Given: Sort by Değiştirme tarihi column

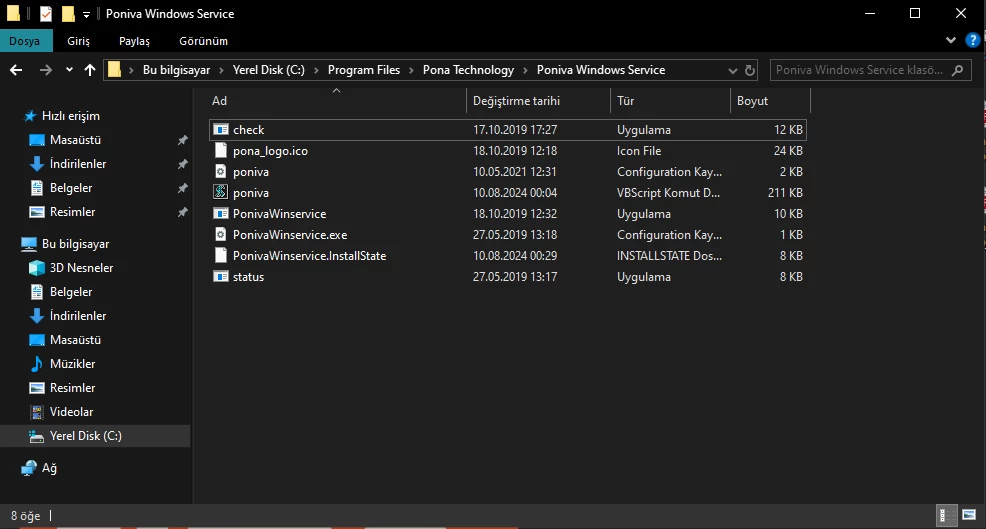Looking at the screenshot, I should (538, 101).
